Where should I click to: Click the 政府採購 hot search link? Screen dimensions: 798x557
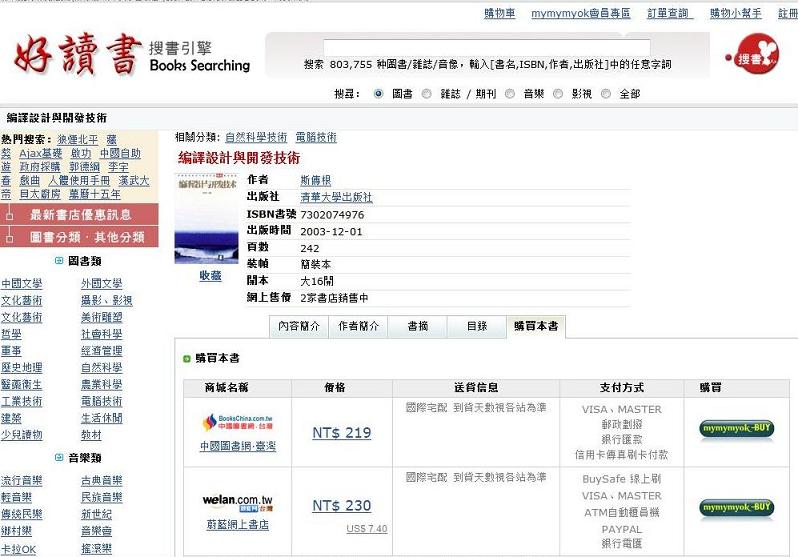(40, 167)
